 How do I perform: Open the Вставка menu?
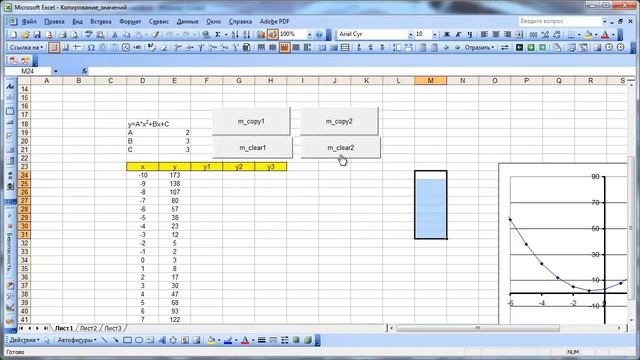coord(101,21)
